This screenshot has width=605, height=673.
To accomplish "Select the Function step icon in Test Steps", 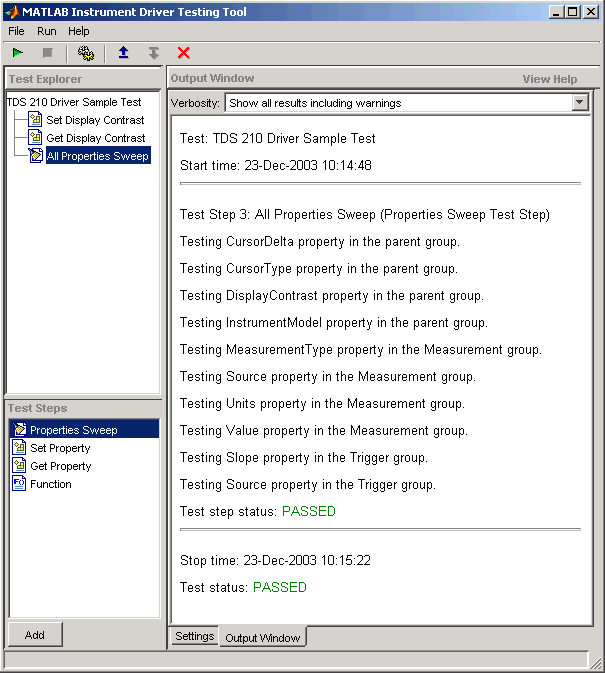I will [x=20, y=484].
